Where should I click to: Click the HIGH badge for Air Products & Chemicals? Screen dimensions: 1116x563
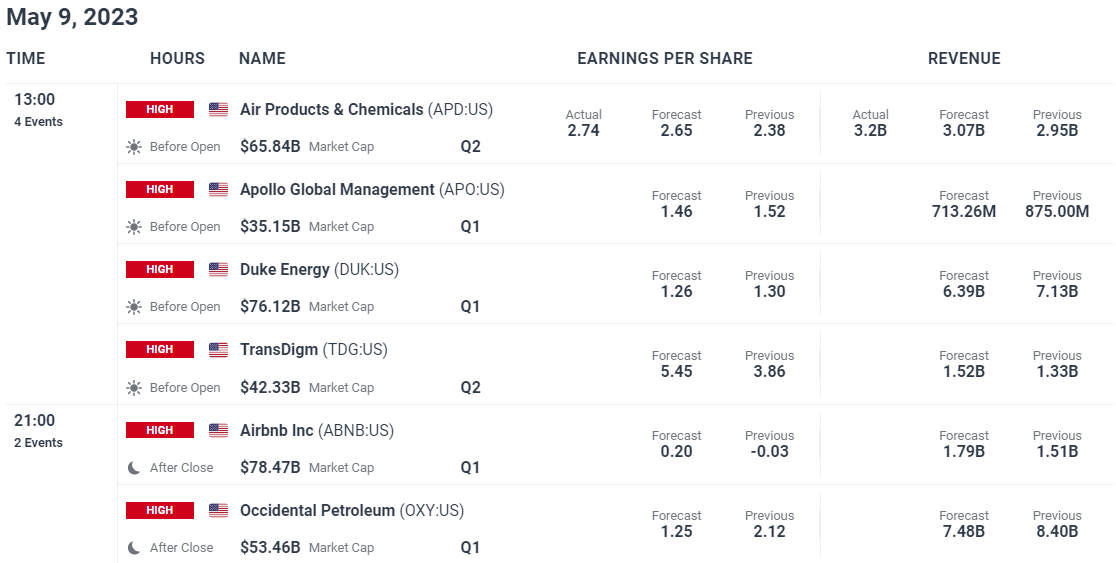(160, 109)
